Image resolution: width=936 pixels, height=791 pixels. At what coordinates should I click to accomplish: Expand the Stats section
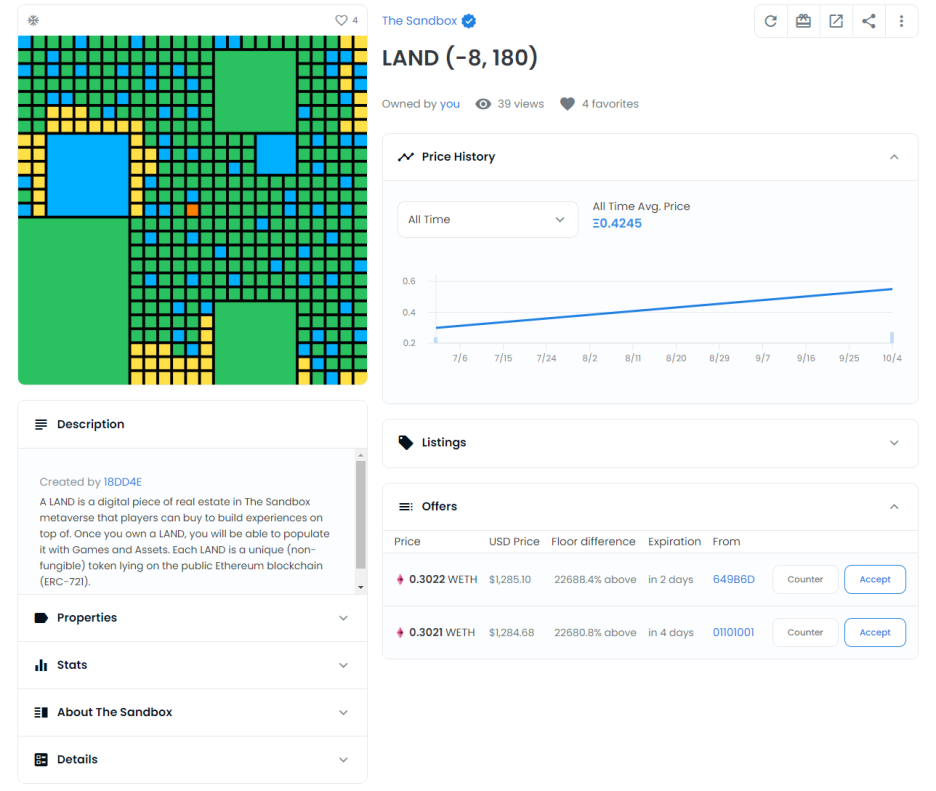click(343, 665)
